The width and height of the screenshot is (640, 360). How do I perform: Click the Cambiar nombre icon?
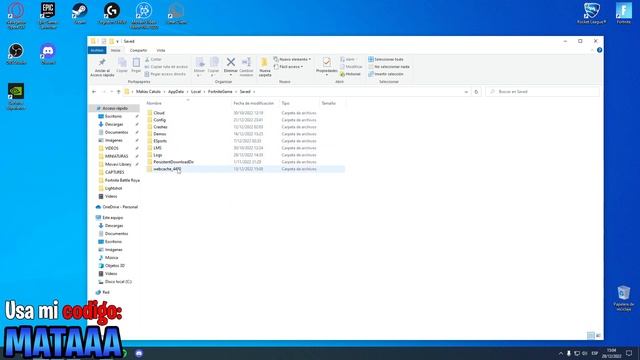pos(246,62)
